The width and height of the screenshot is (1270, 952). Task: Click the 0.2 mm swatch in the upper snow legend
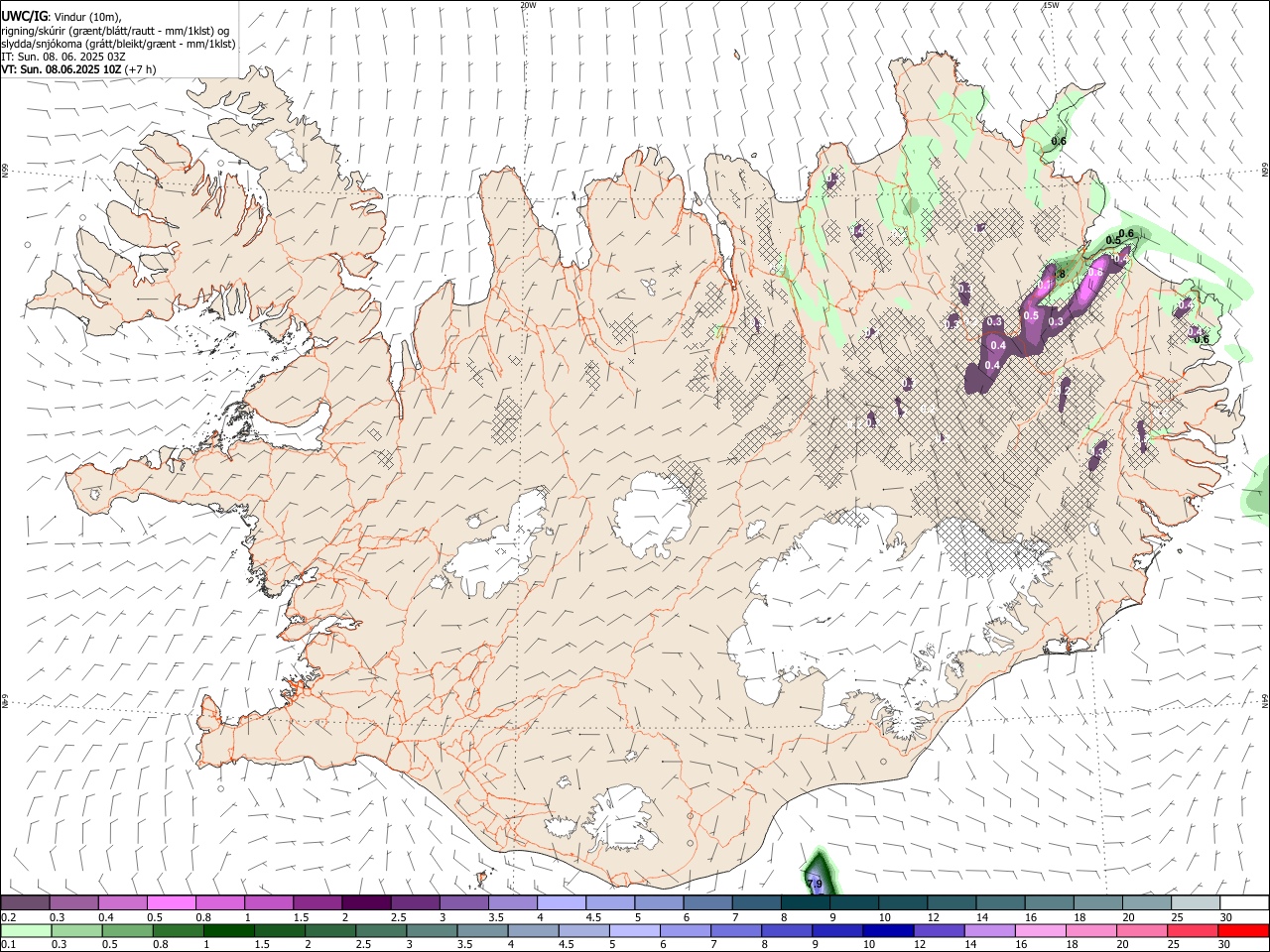coord(25,902)
